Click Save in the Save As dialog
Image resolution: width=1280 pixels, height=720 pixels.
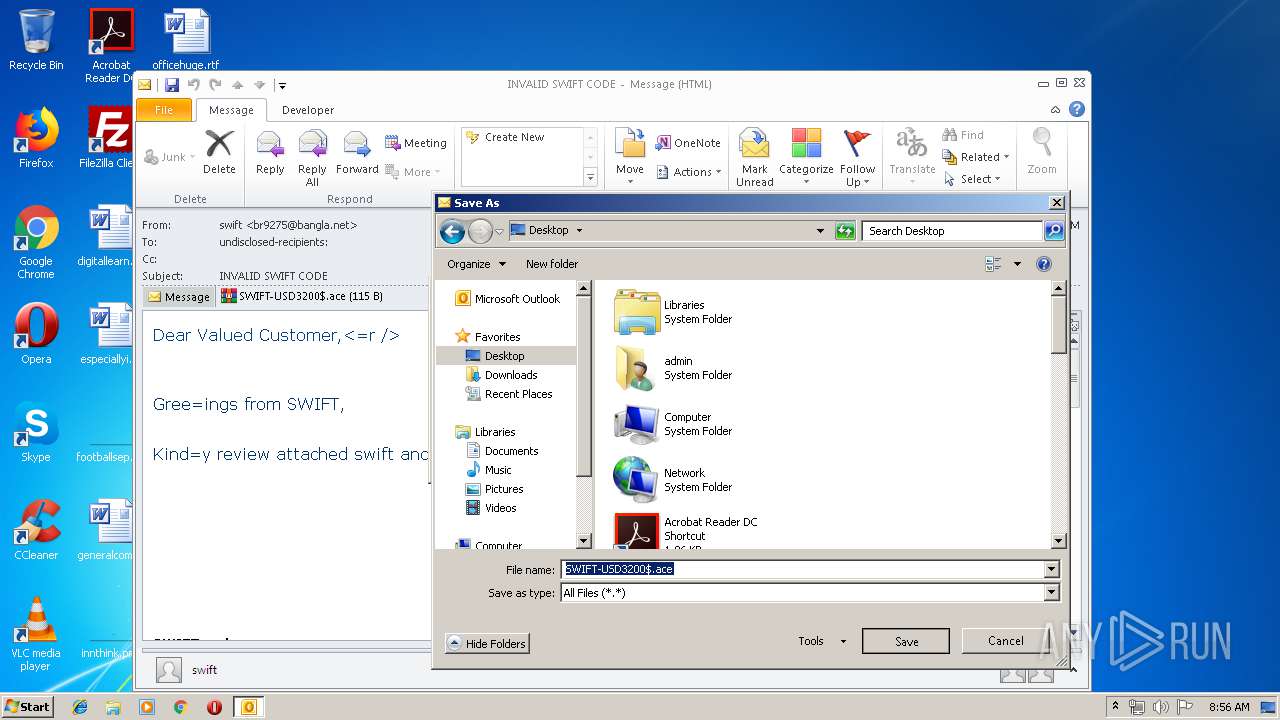point(906,641)
